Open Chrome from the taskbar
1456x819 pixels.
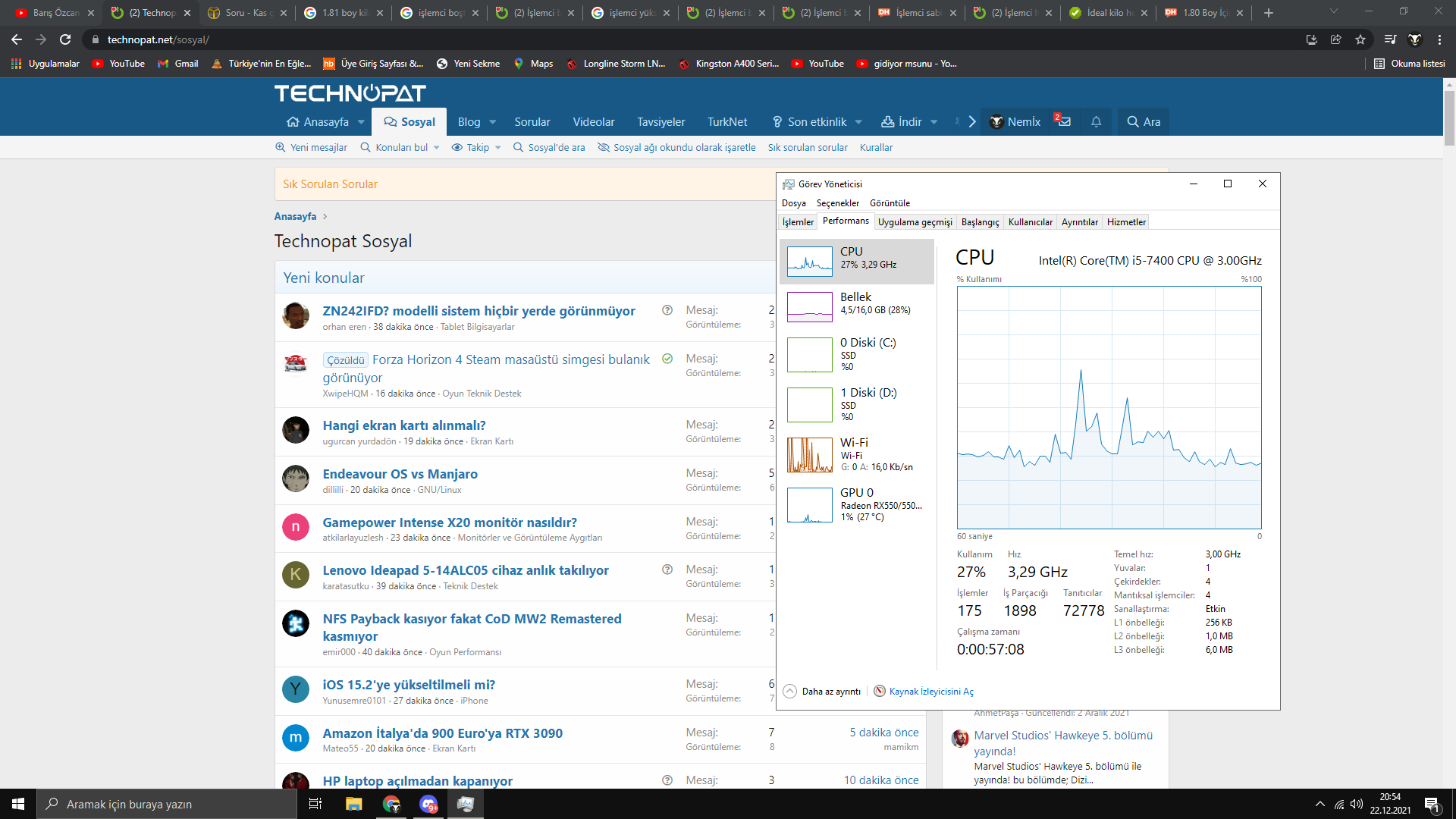click(391, 804)
